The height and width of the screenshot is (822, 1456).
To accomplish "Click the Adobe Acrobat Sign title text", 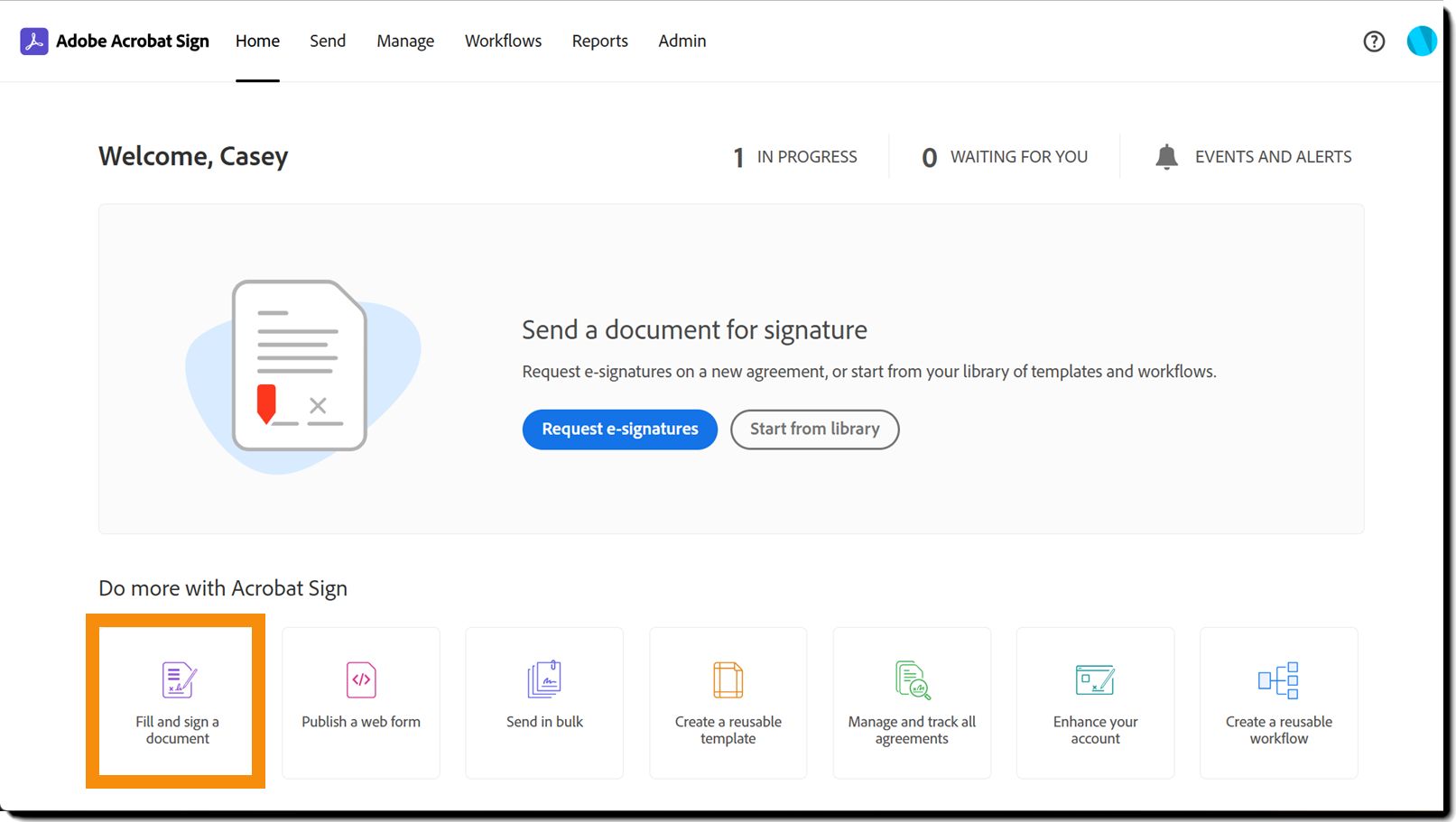I will (x=133, y=42).
